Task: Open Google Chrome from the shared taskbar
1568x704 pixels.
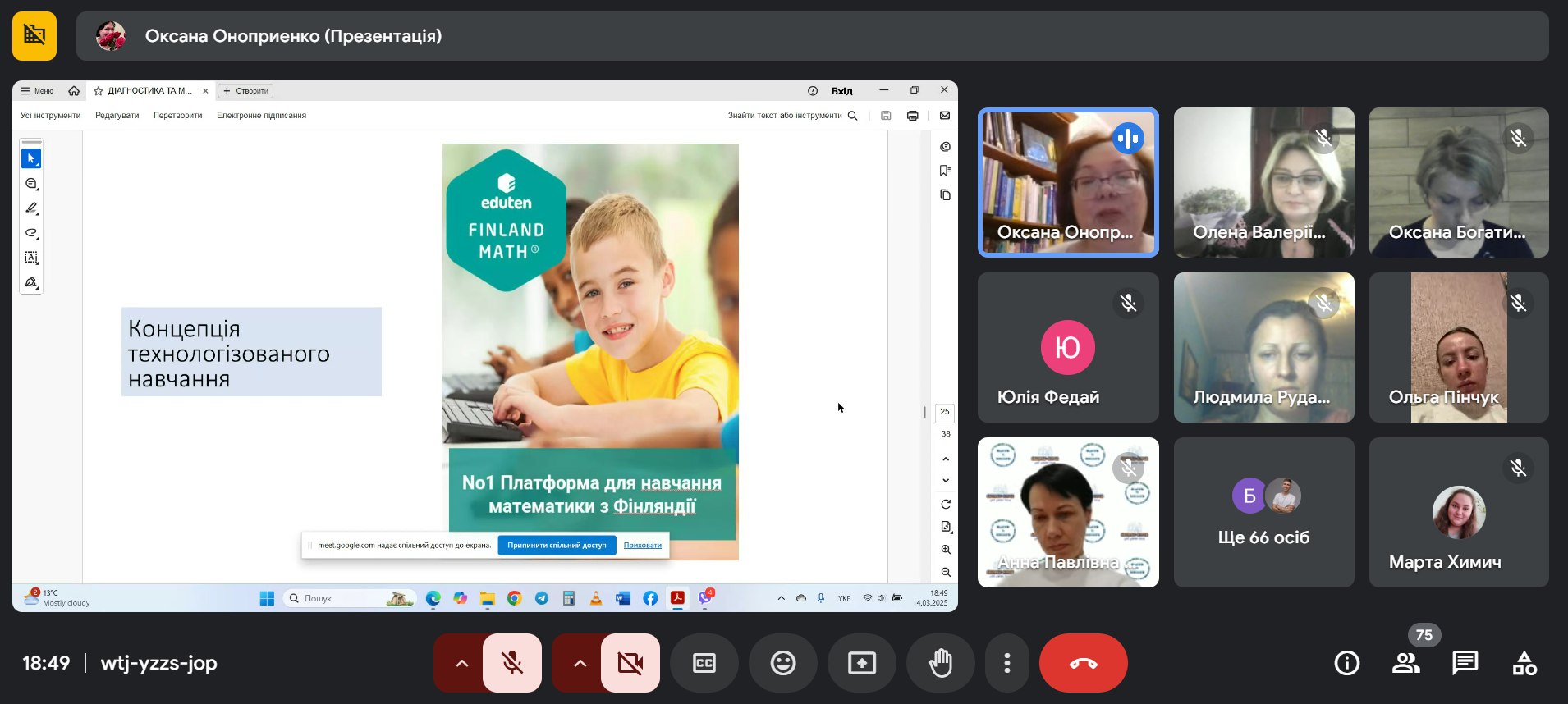Action: click(515, 598)
